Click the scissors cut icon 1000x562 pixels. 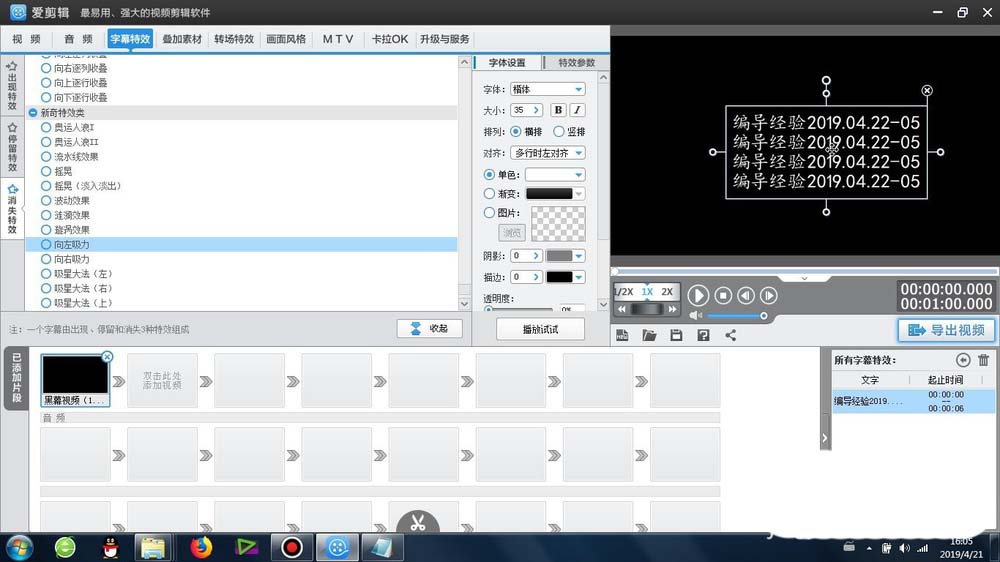pos(418,522)
